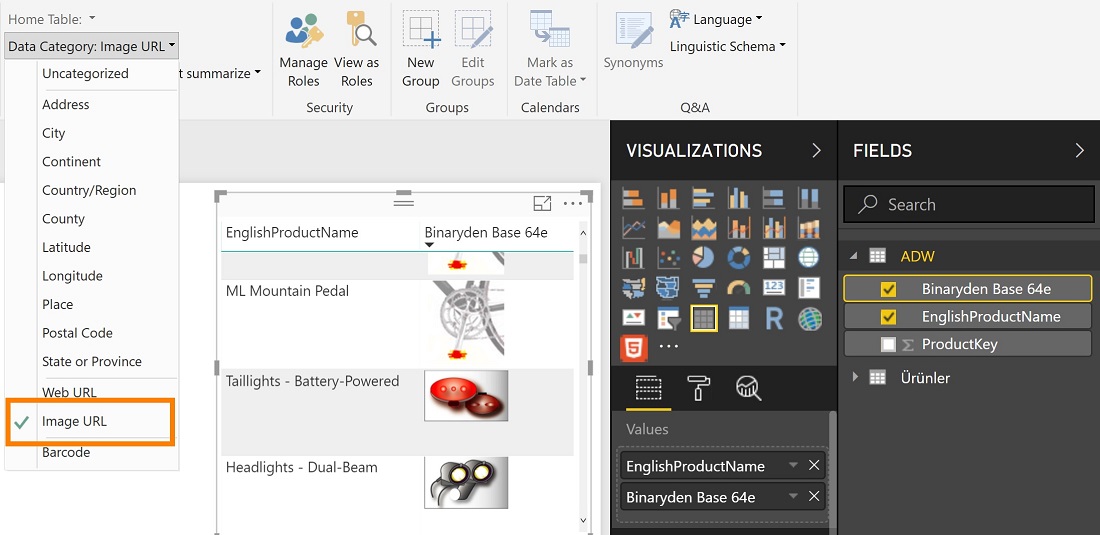Select the Area chart visualization
Screen dimensions: 1100x535
point(668,228)
